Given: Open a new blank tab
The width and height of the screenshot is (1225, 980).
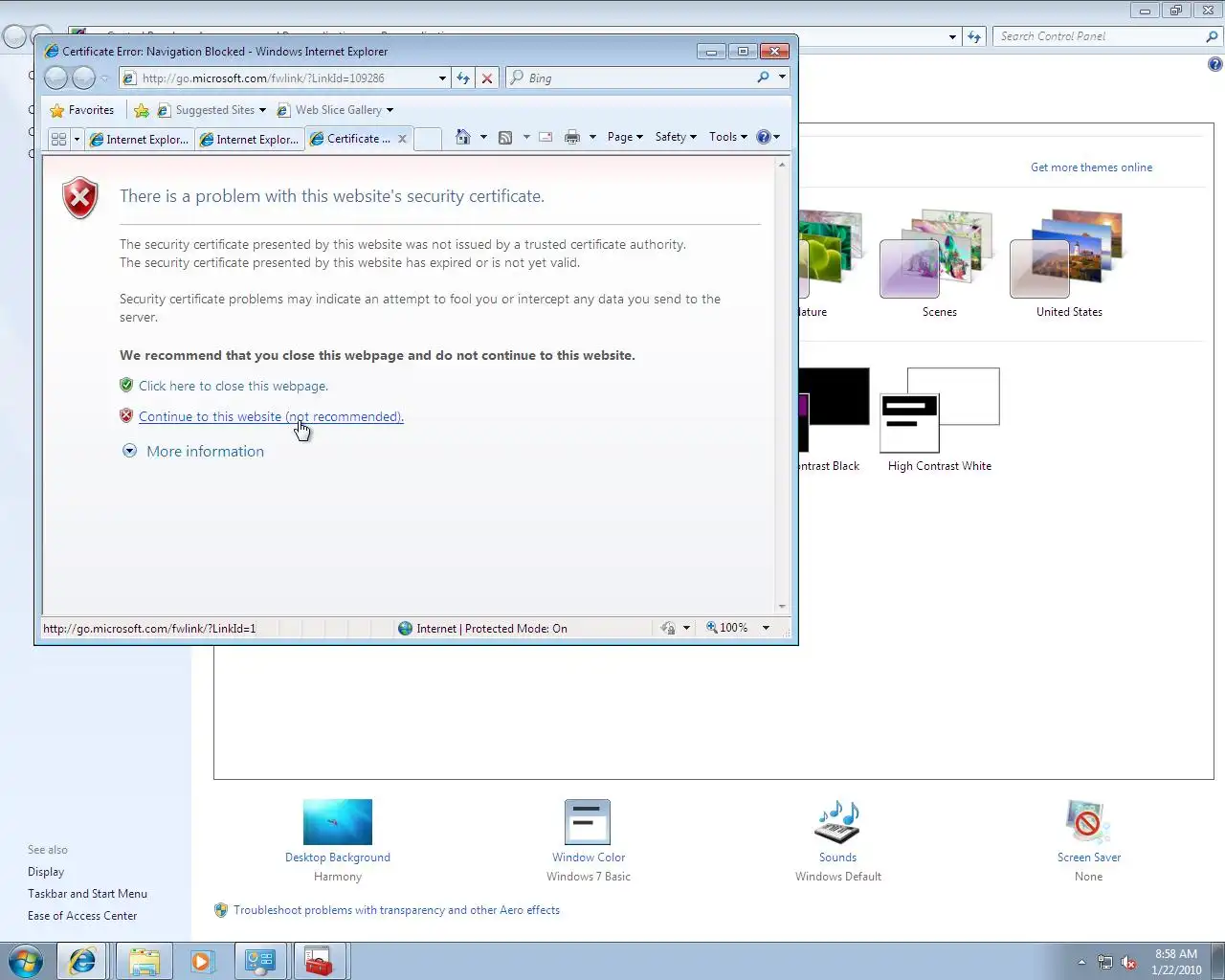Looking at the screenshot, I should [428, 139].
